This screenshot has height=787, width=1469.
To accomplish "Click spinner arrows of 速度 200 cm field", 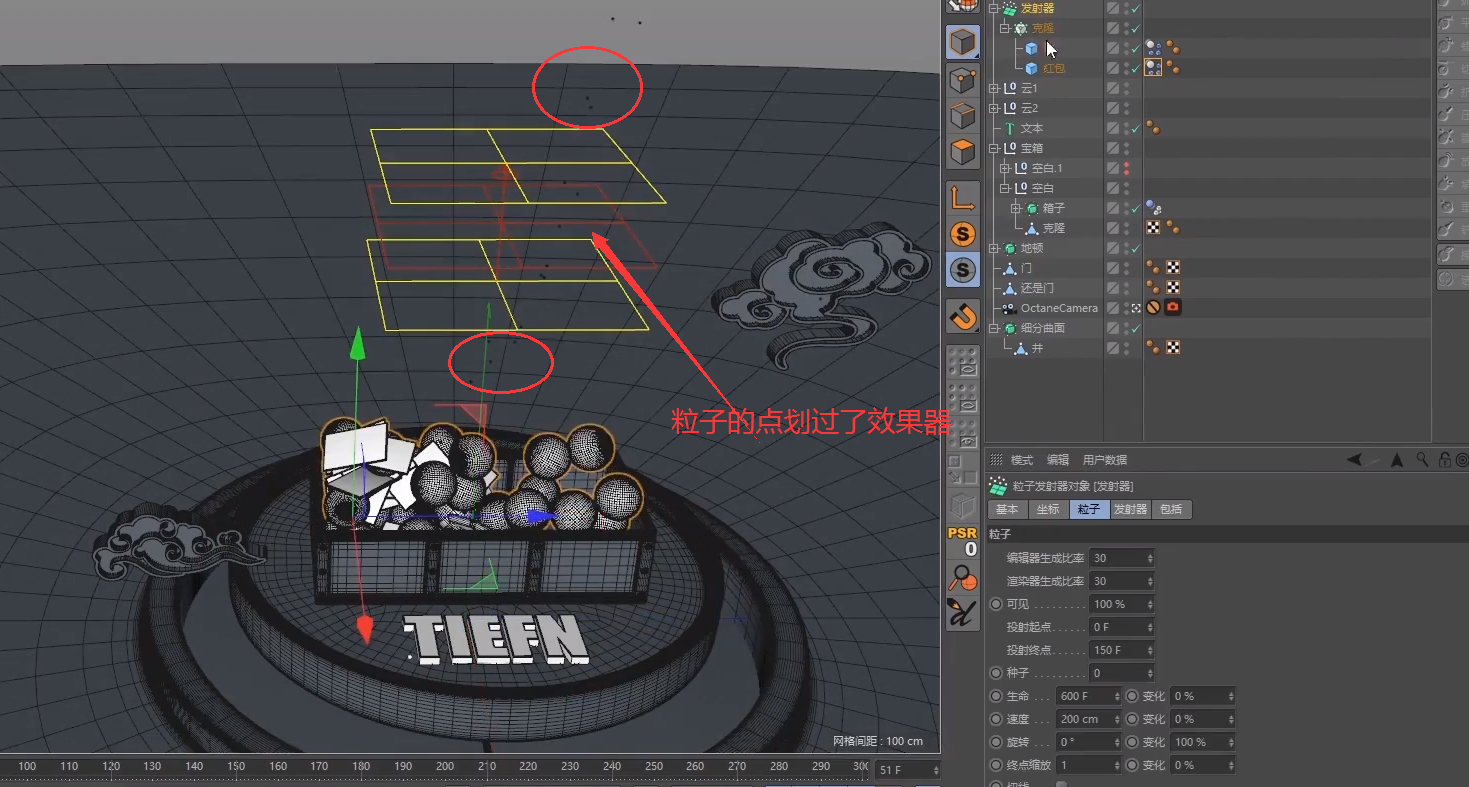I will point(1117,719).
